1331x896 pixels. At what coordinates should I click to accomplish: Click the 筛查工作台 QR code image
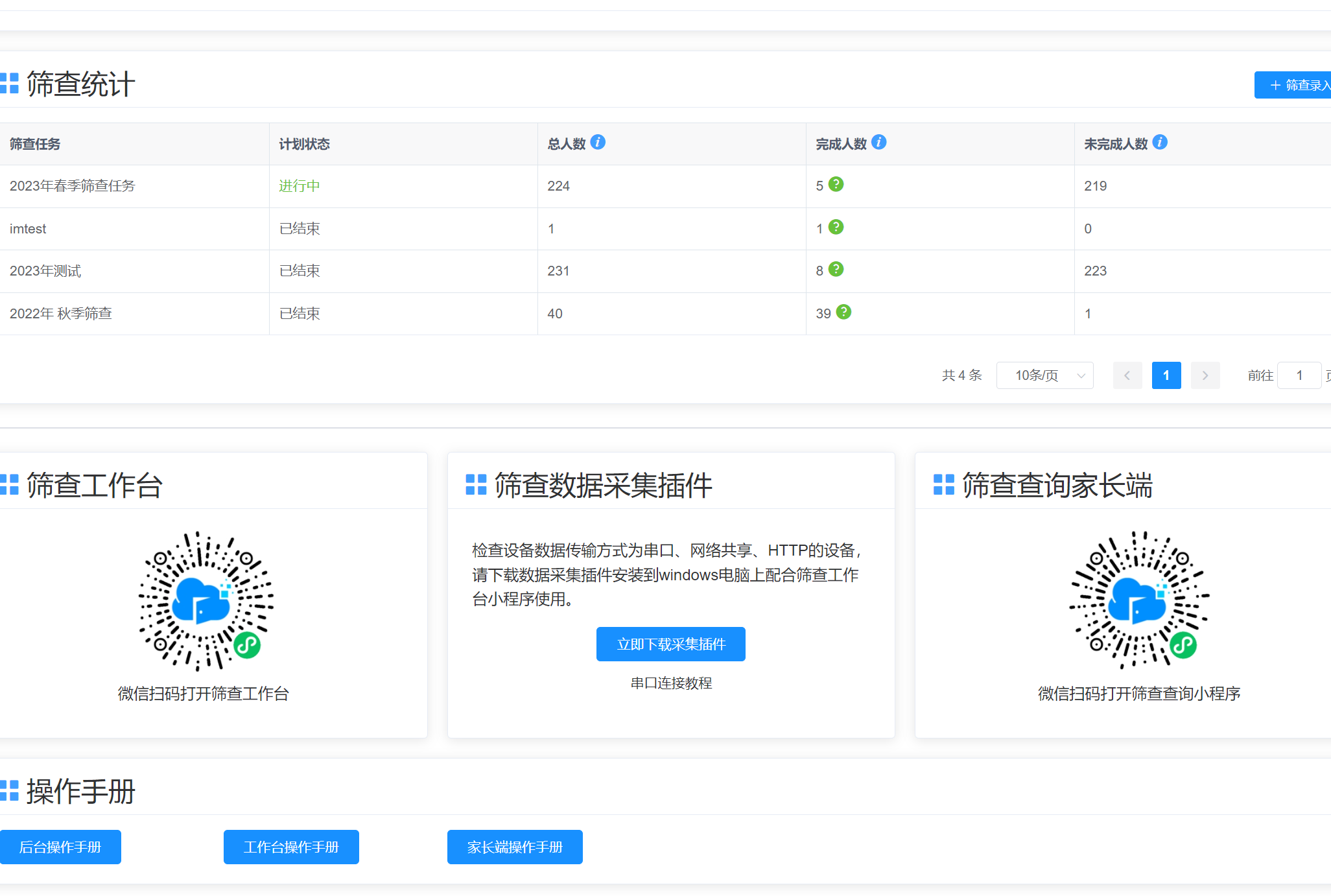[206, 601]
